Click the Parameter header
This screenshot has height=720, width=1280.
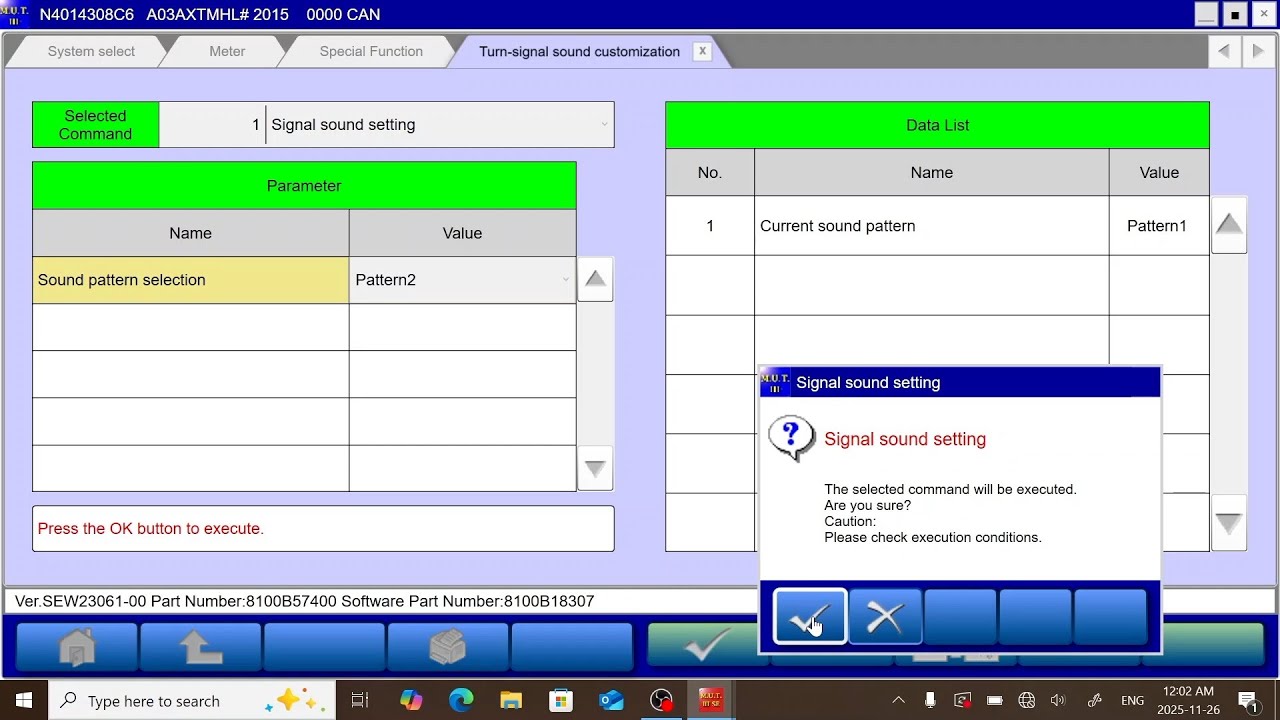tap(304, 186)
